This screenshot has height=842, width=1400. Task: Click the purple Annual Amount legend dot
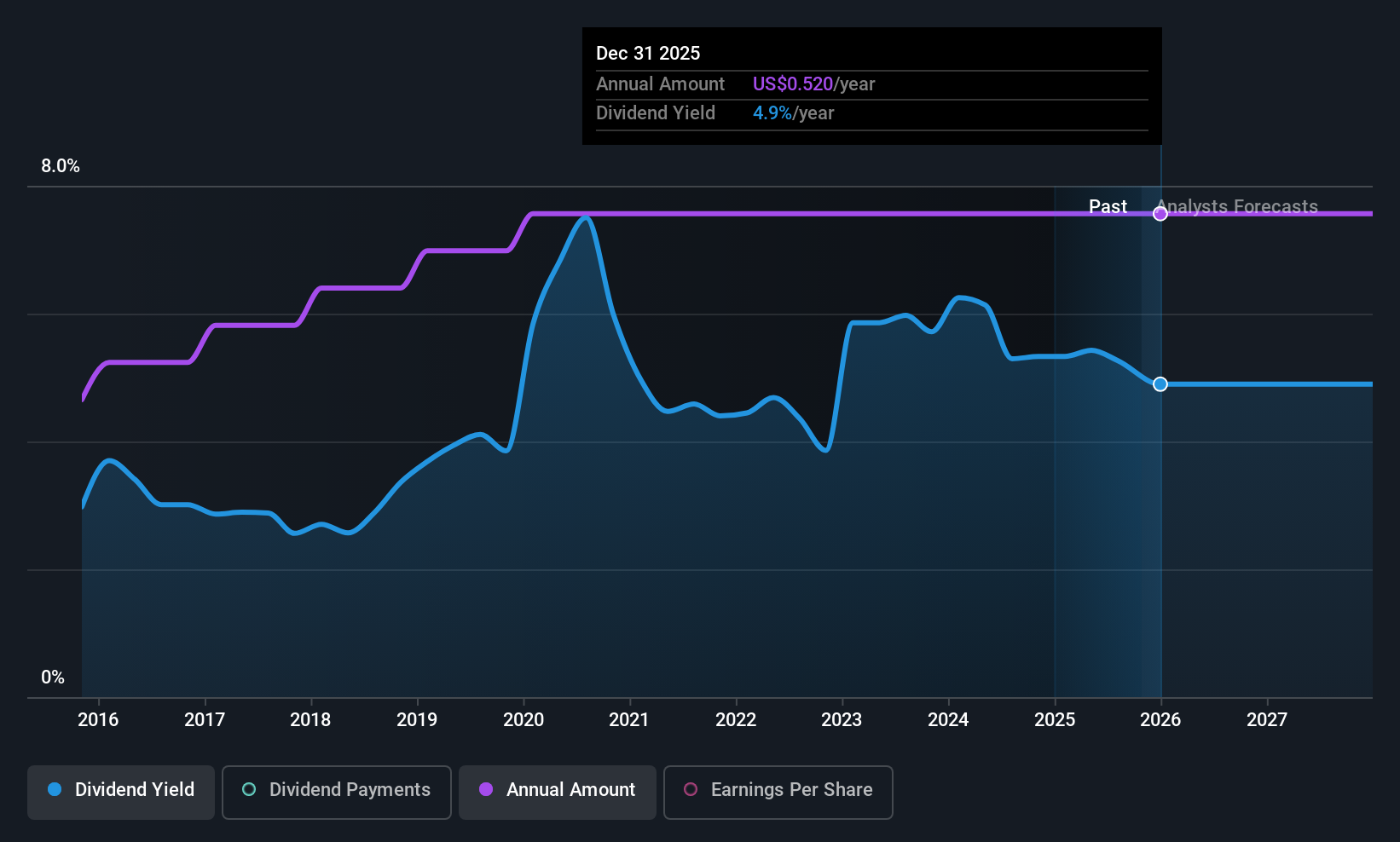[486, 791]
